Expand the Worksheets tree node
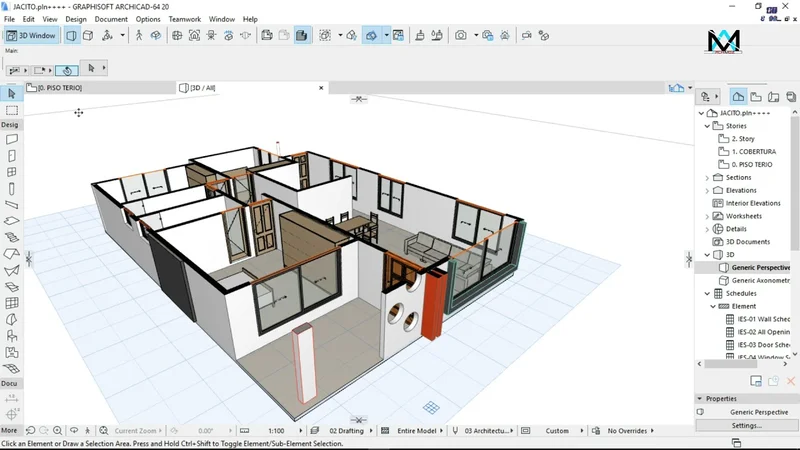 pyautogui.click(x=707, y=216)
